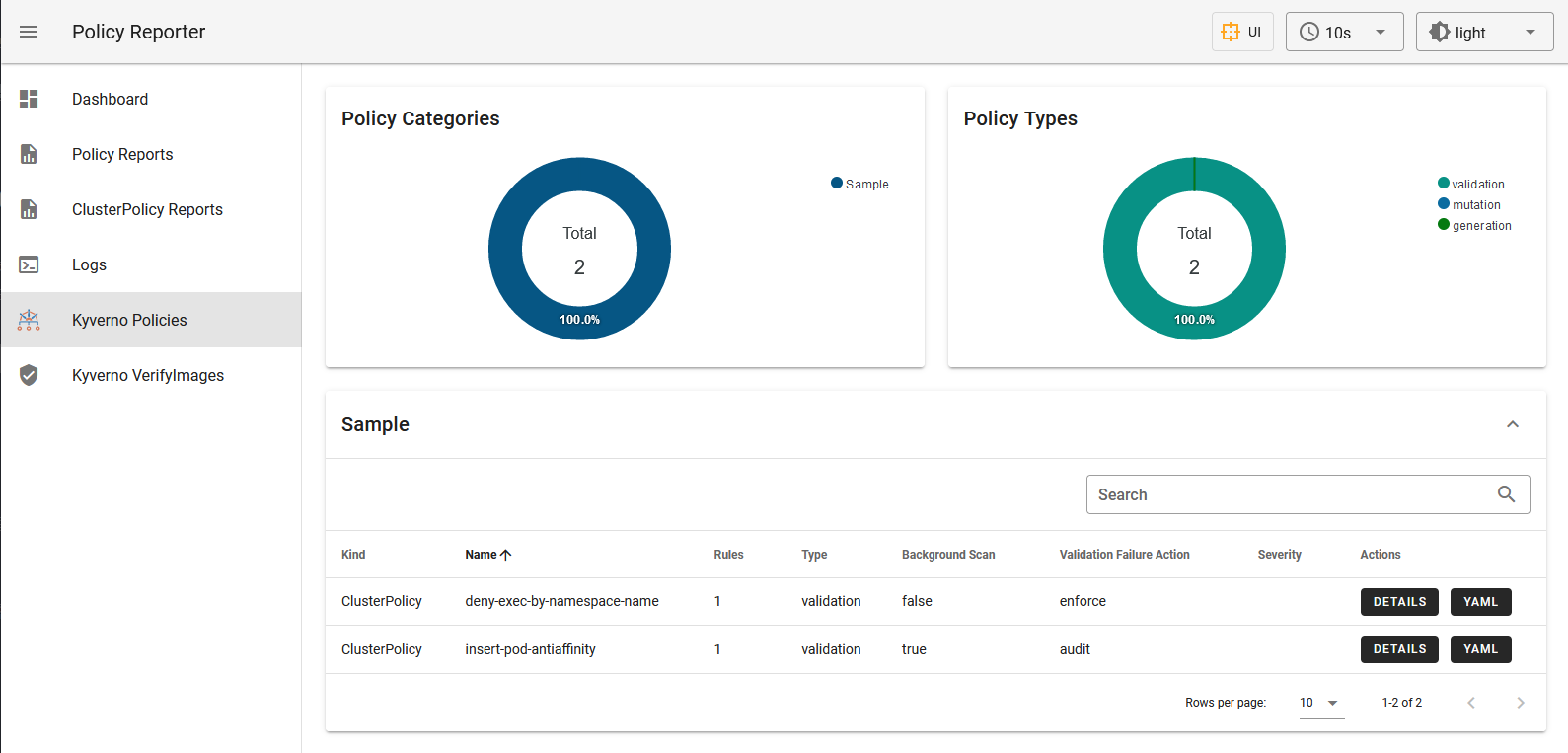
Task: Sort by Name column header
Action: point(481,555)
